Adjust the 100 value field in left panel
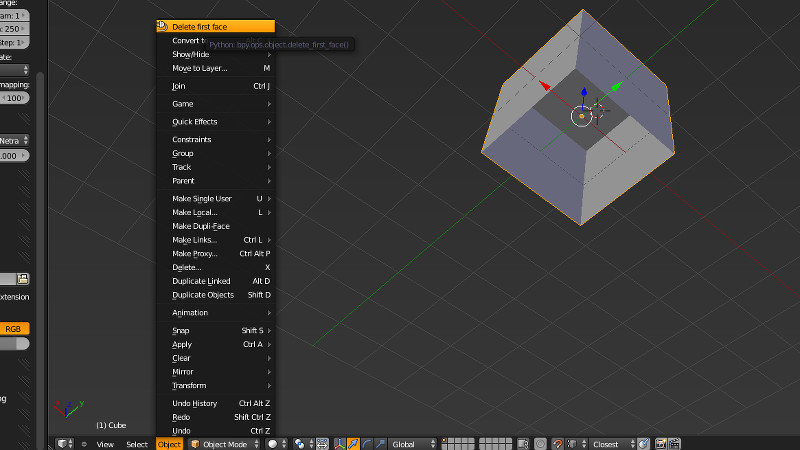The image size is (800, 450). click(14, 98)
